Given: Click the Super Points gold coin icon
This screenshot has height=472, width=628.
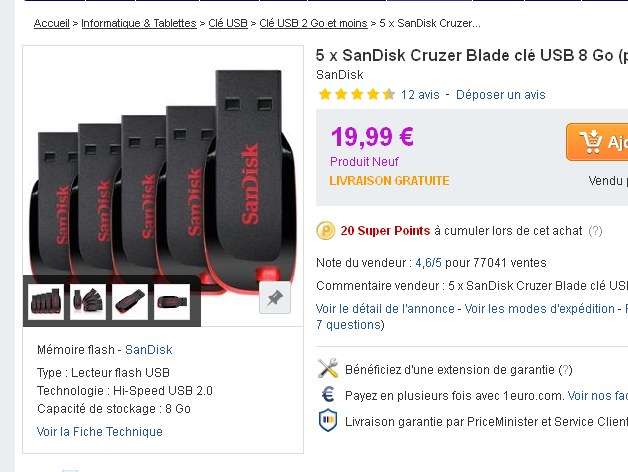Looking at the screenshot, I should point(326,231).
